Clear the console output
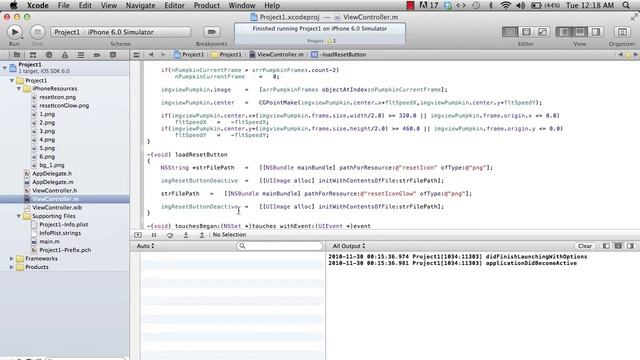Image resolution: width=640 pixels, height=360 pixels. click(584, 246)
